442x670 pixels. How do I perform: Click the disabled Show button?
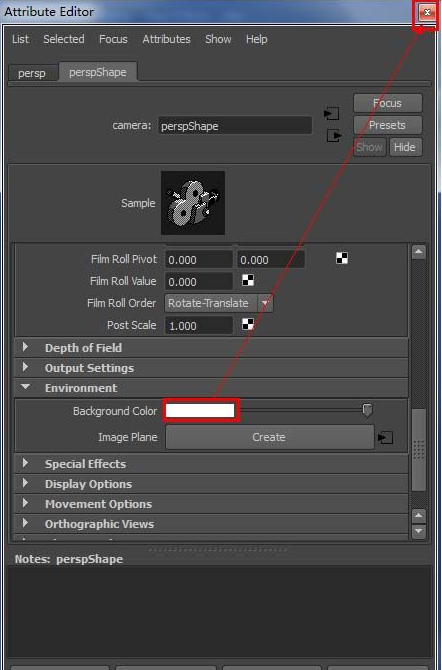click(x=370, y=147)
